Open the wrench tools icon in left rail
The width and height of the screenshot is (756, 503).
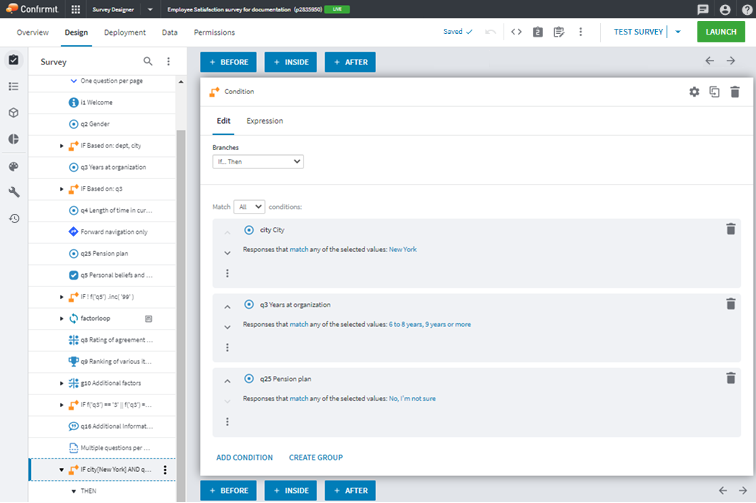tap(14, 192)
